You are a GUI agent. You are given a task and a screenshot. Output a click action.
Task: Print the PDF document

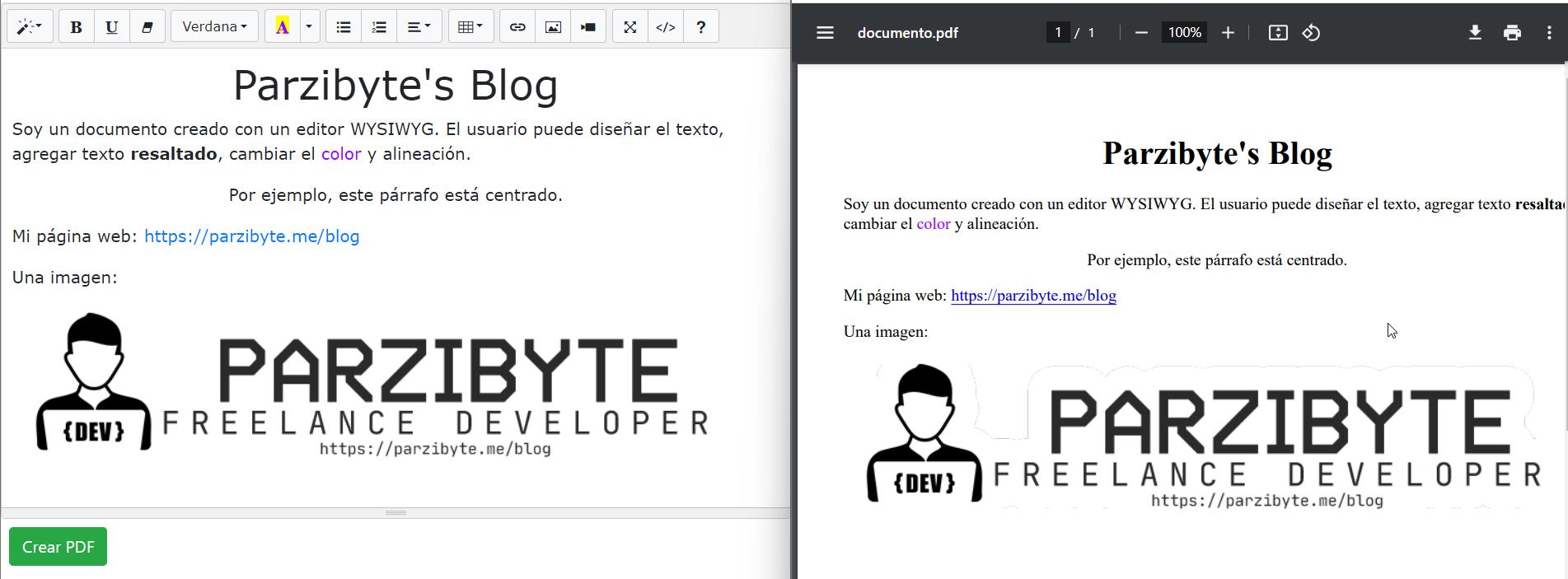click(x=1512, y=33)
